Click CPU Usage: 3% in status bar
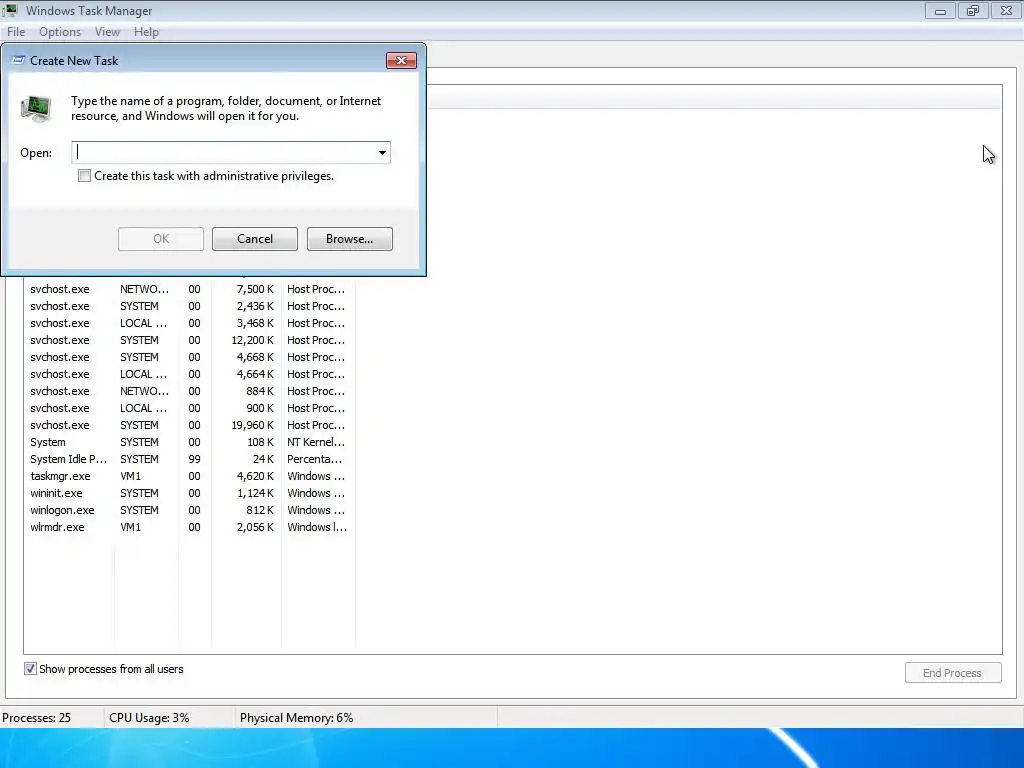This screenshot has width=1024, height=768. pos(149,718)
